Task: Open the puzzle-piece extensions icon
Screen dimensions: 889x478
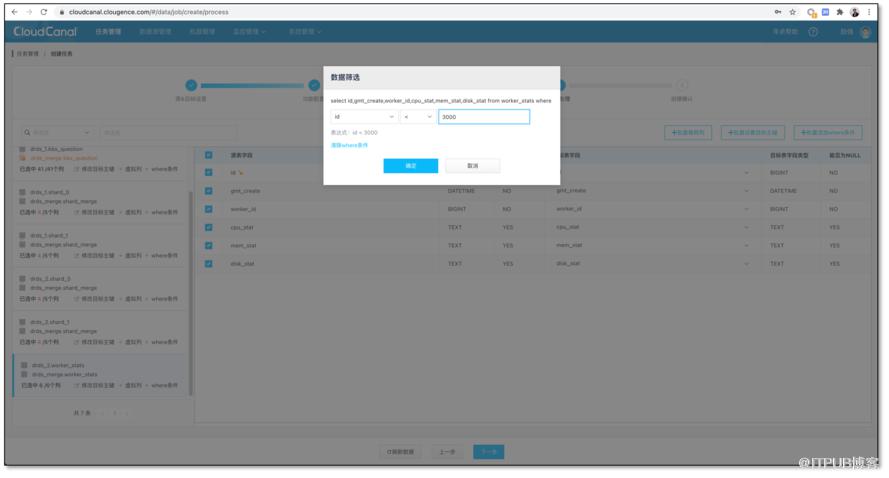Action: [840, 12]
